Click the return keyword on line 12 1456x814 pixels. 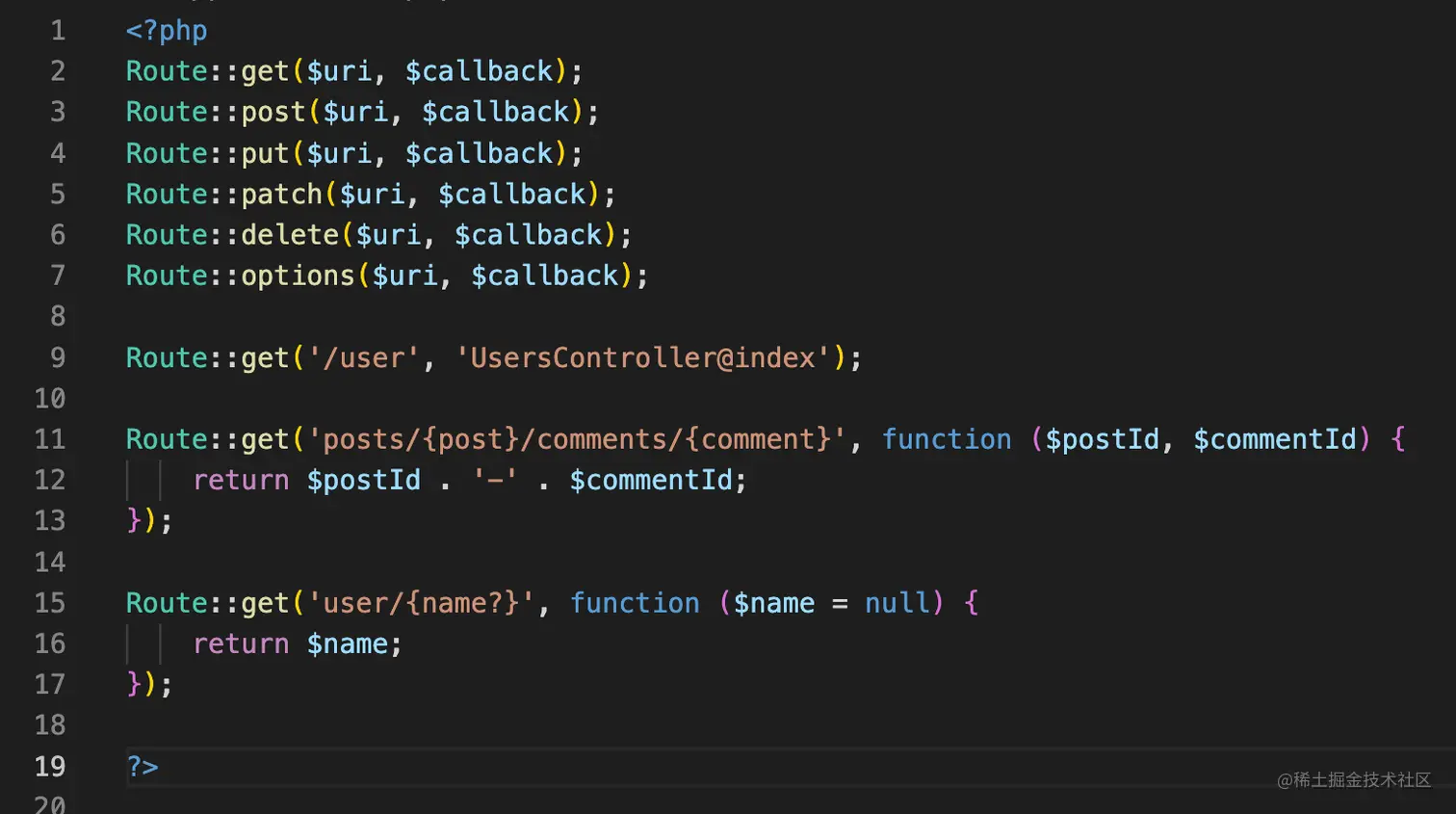click(241, 481)
